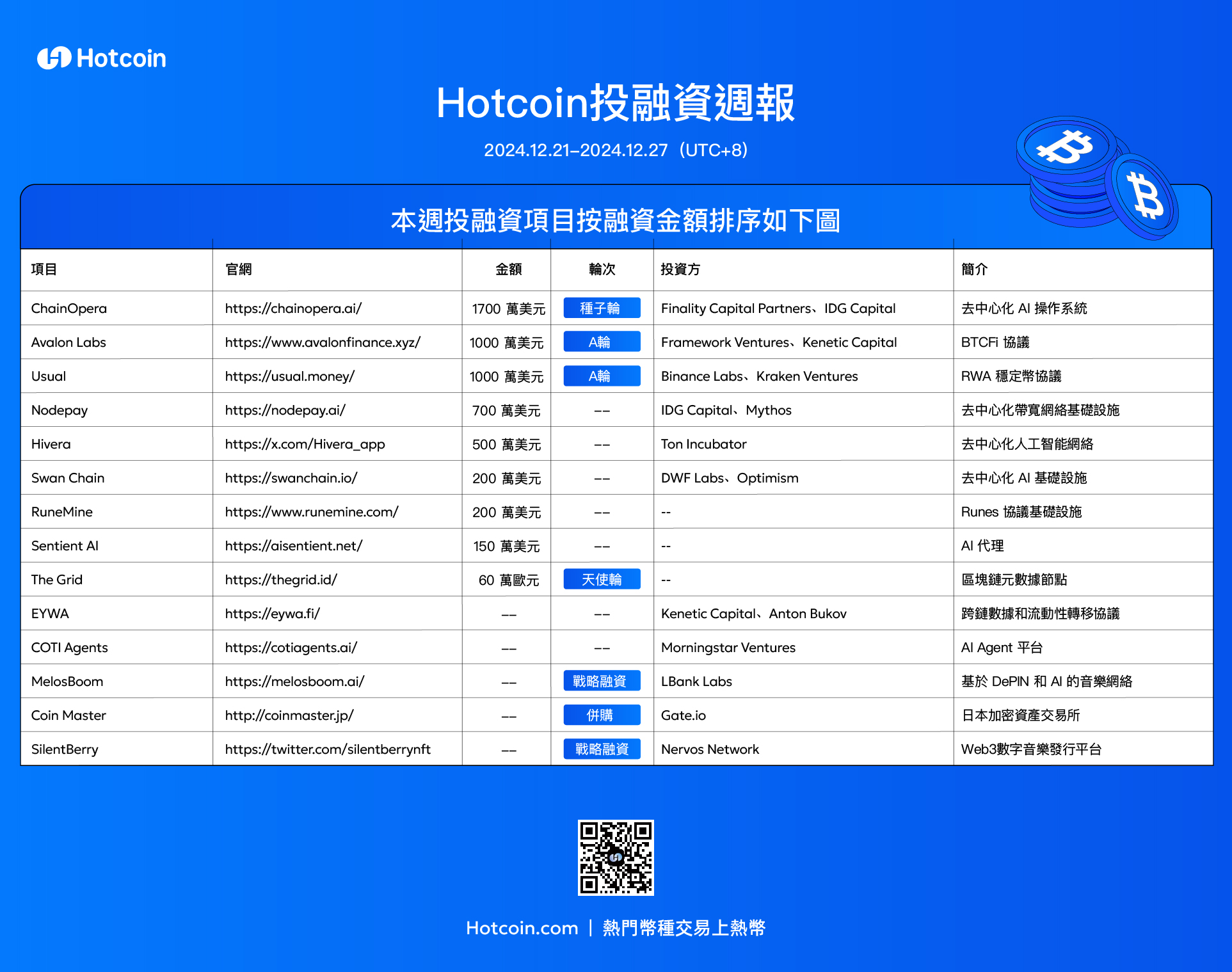Click the 戰略融資 badge for MelosBoom
The height and width of the screenshot is (972, 1232).
pos(602,681)
